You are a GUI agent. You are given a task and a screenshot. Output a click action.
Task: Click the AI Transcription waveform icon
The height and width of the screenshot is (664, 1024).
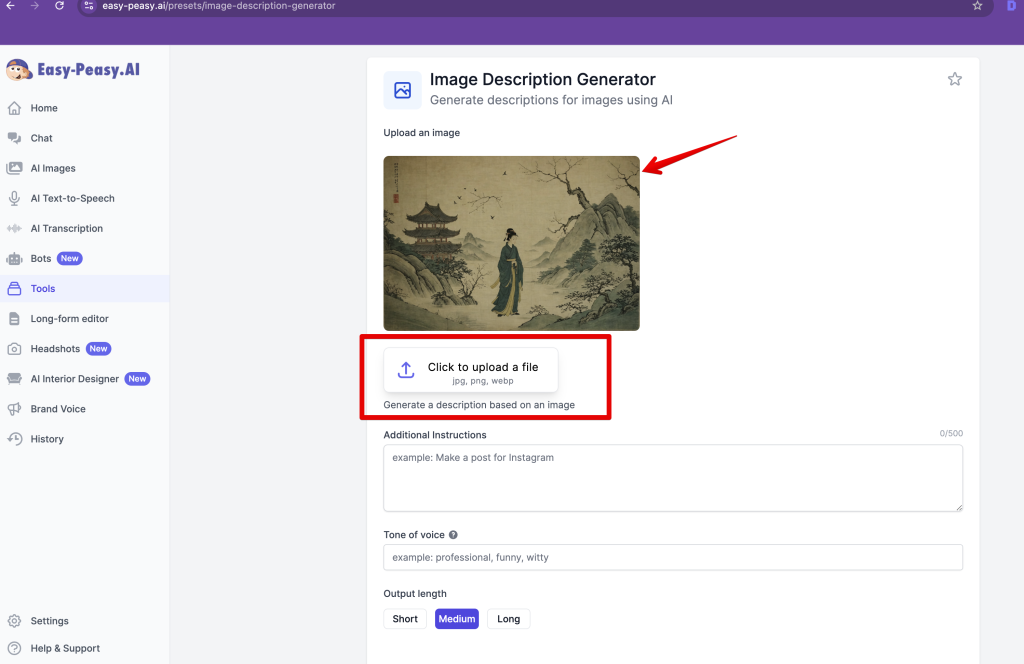(x=14, y=228)
